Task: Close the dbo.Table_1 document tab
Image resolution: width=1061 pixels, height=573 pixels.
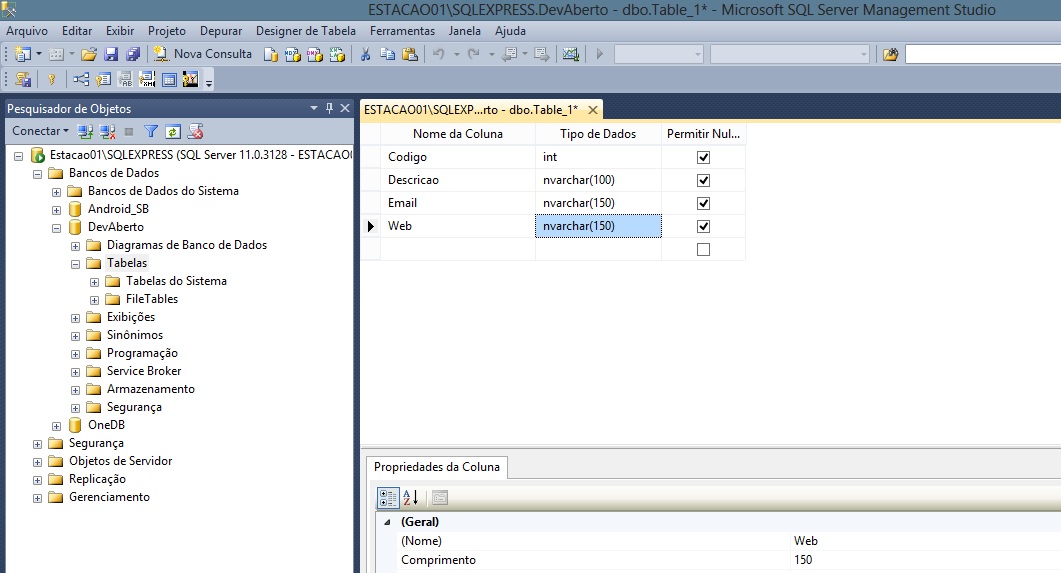Action: tap(592, 110)
